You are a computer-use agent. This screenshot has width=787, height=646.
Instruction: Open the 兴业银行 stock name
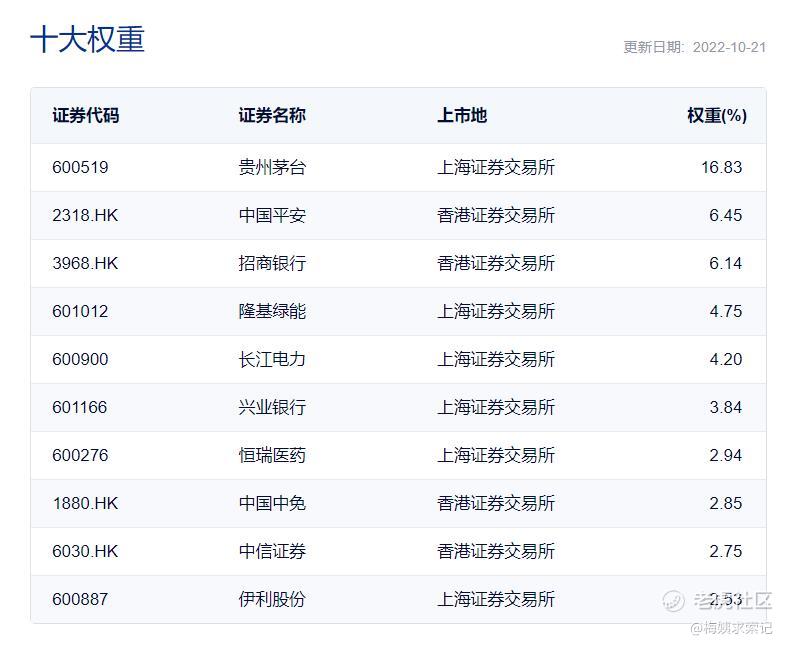[x=272, y=407]
